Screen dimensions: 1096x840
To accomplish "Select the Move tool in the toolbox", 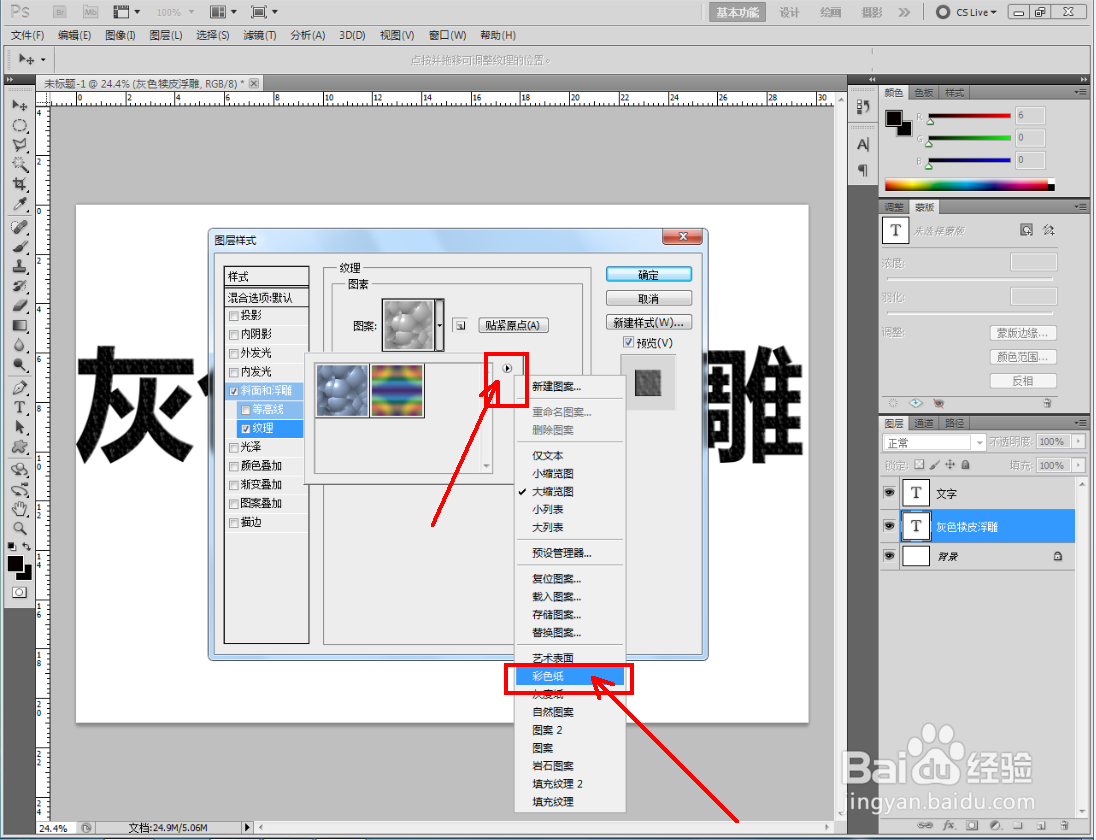I will click(x=20, y=106).
